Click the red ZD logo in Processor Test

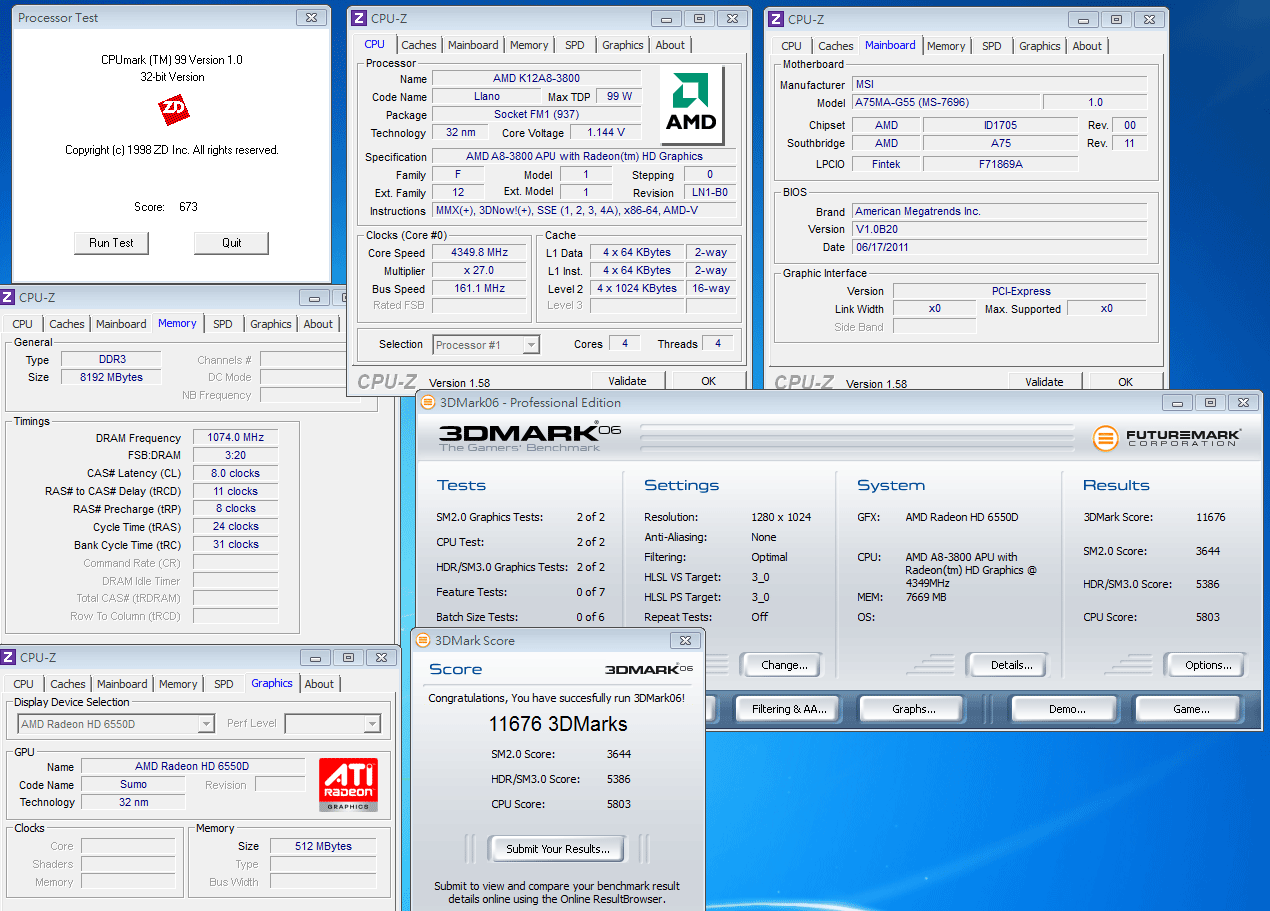click(x=174, y=110)
